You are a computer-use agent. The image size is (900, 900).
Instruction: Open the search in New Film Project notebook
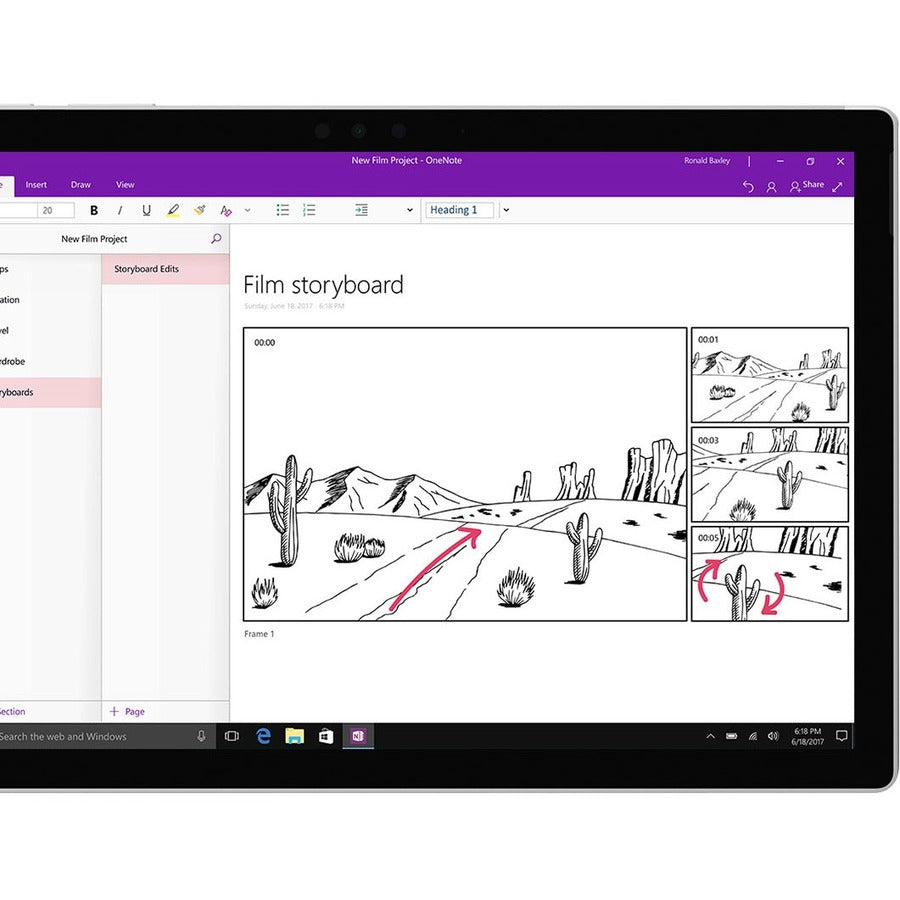(216, 239)
